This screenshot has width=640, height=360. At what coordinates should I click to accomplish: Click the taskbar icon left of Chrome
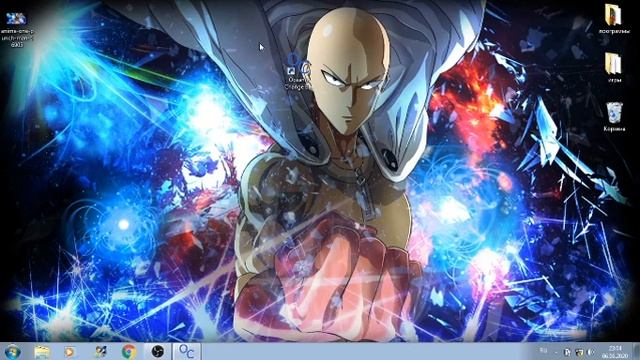(100, 351)
